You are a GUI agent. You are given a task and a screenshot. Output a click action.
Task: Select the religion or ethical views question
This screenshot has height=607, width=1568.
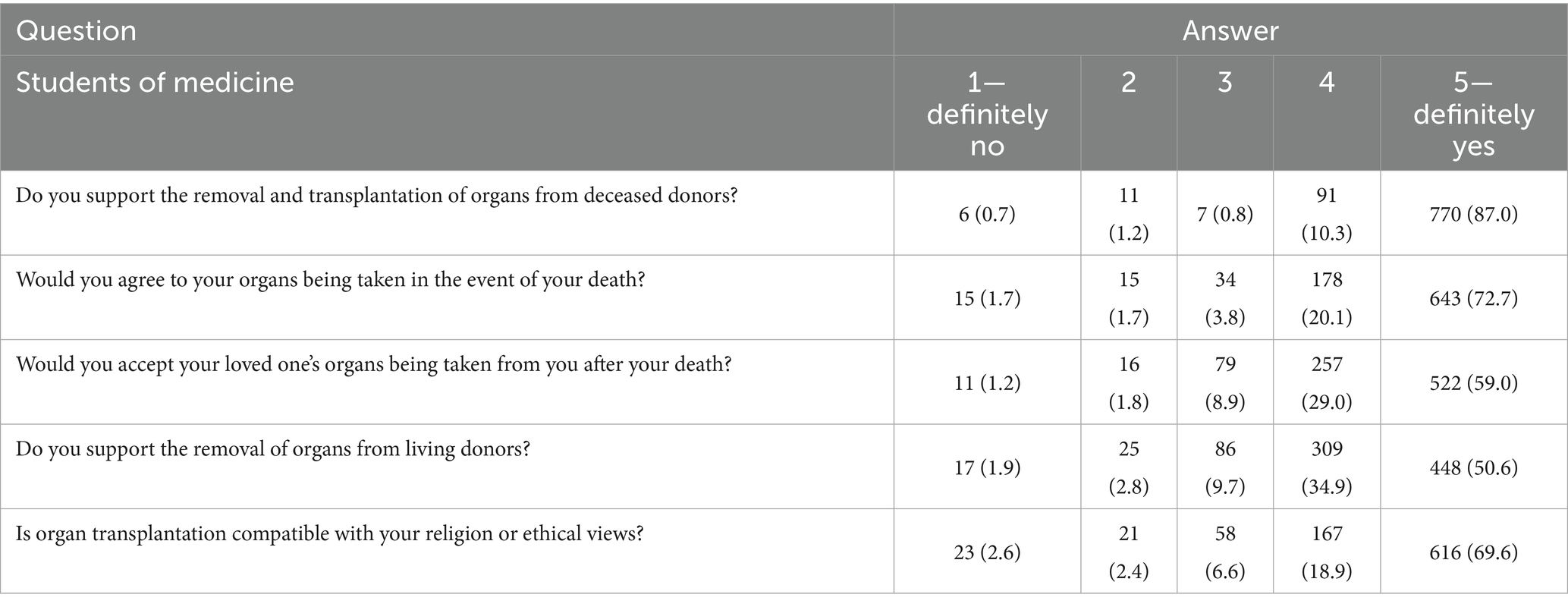point(329,534)
